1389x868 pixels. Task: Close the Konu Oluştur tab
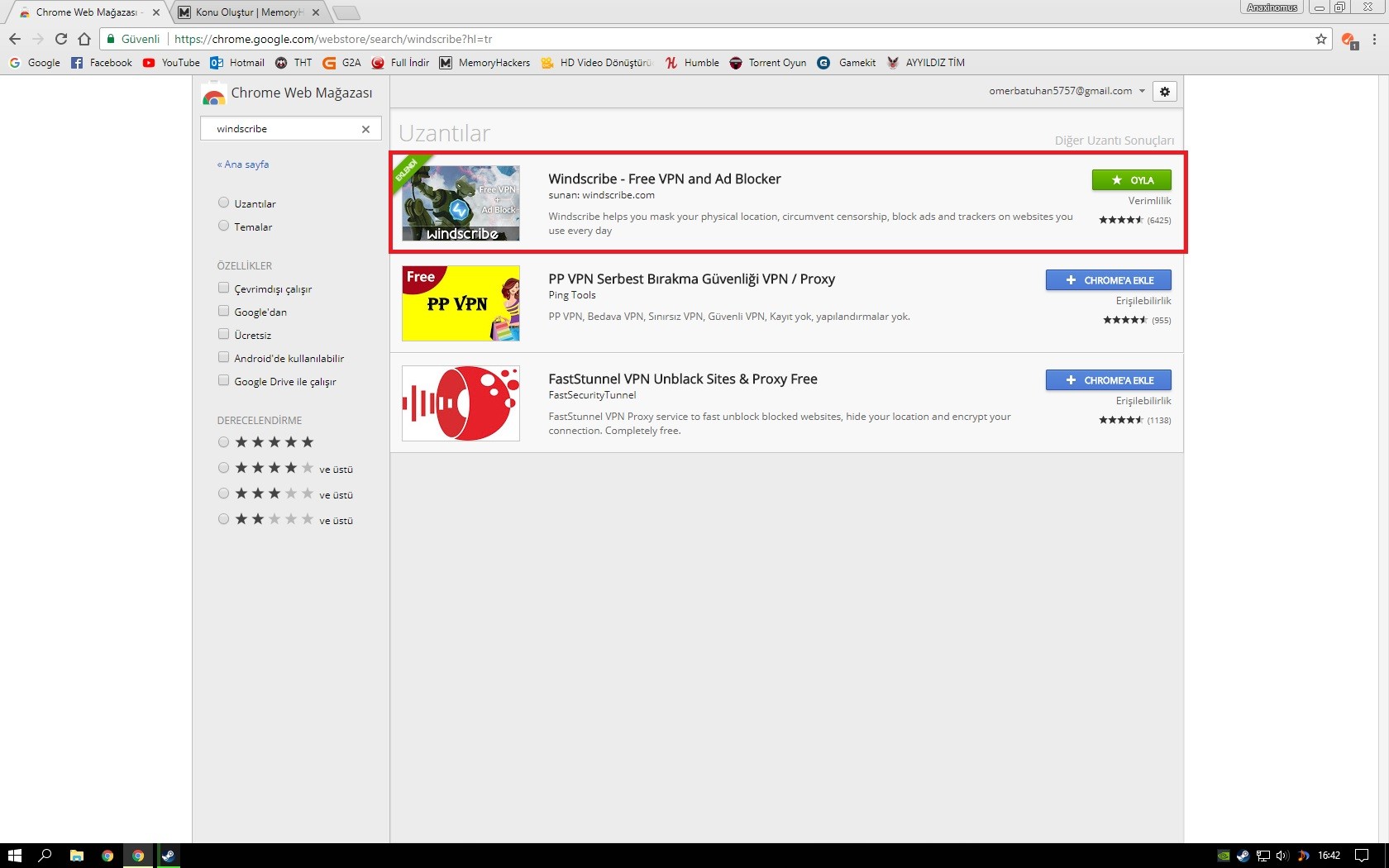click(x=316, y=12)
